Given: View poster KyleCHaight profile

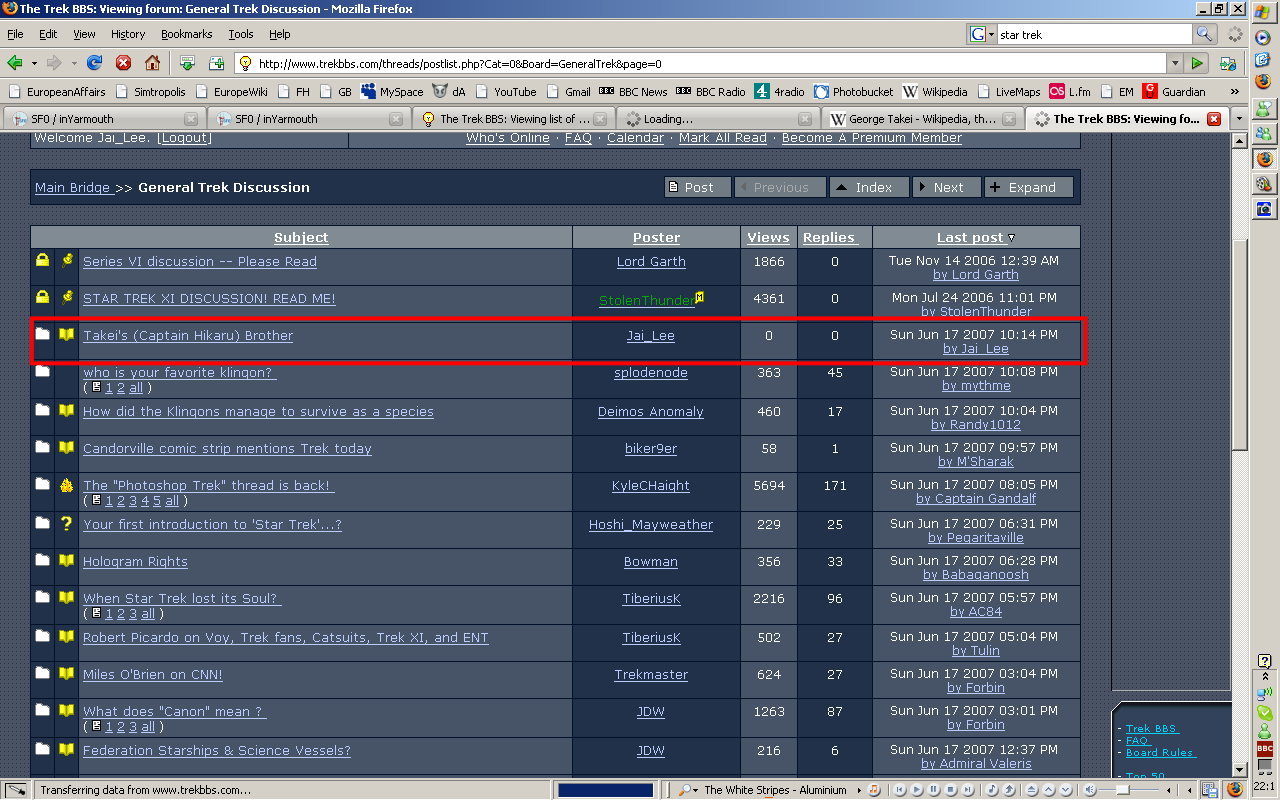Looking at the screenshot, I should (651, 486).
